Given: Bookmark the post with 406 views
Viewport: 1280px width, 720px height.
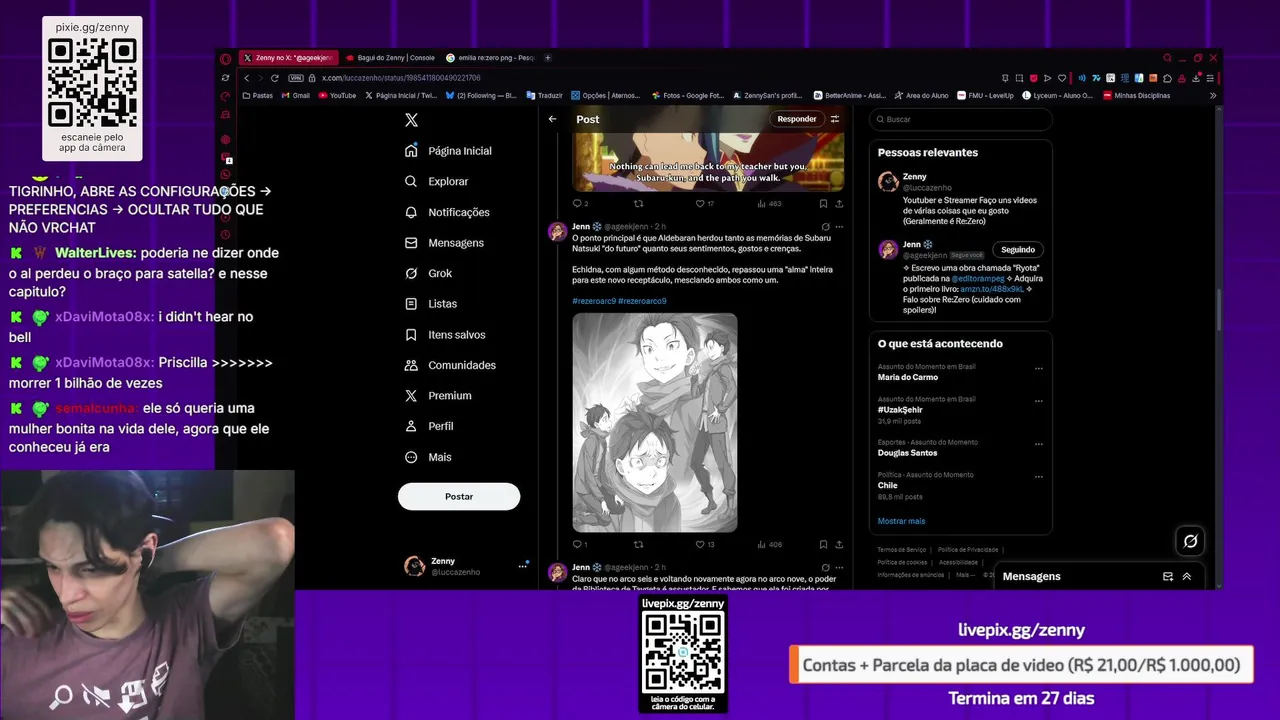Looking at the screenshot, I should point(823,545).
